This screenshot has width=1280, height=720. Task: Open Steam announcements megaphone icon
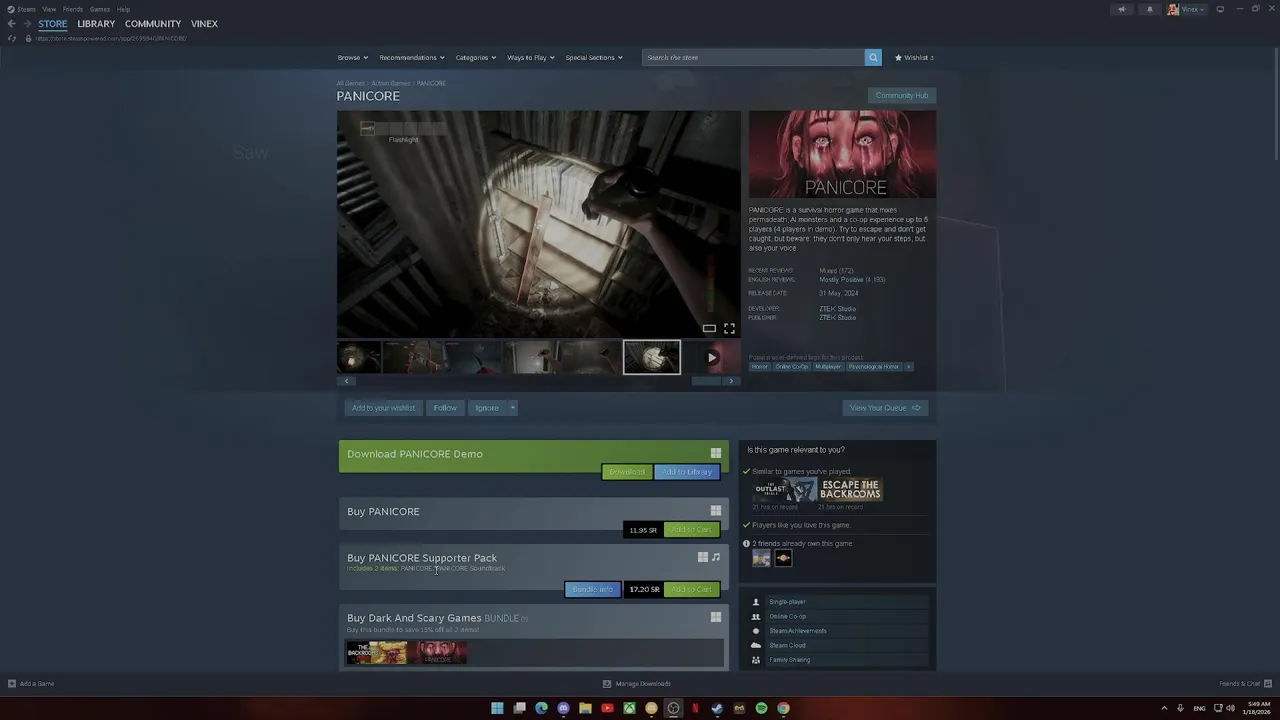click(1121, 9)
